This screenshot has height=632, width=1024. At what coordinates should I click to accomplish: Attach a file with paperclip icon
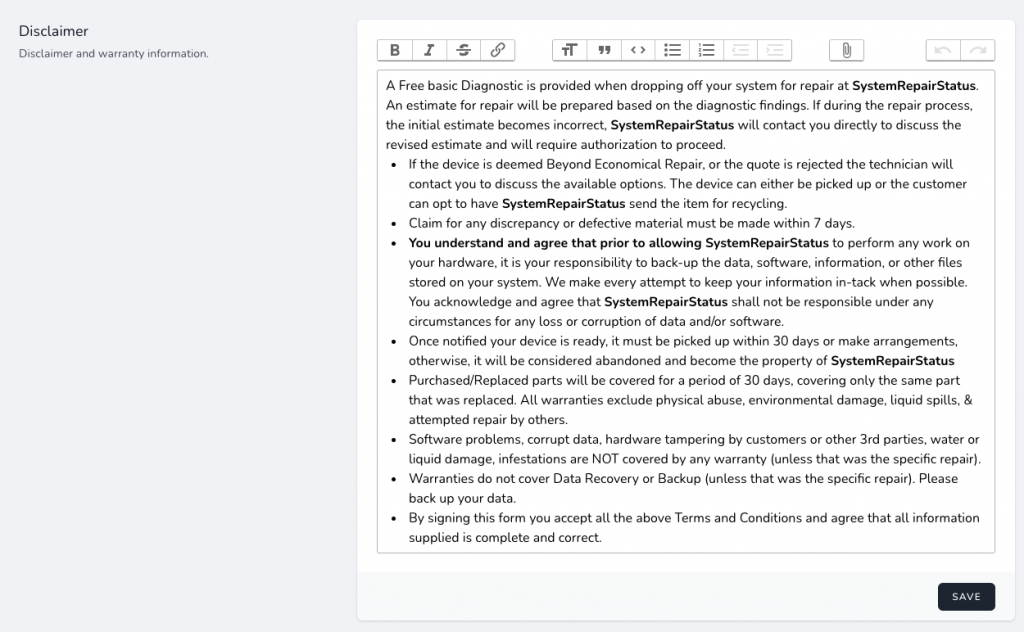point(846,50)
